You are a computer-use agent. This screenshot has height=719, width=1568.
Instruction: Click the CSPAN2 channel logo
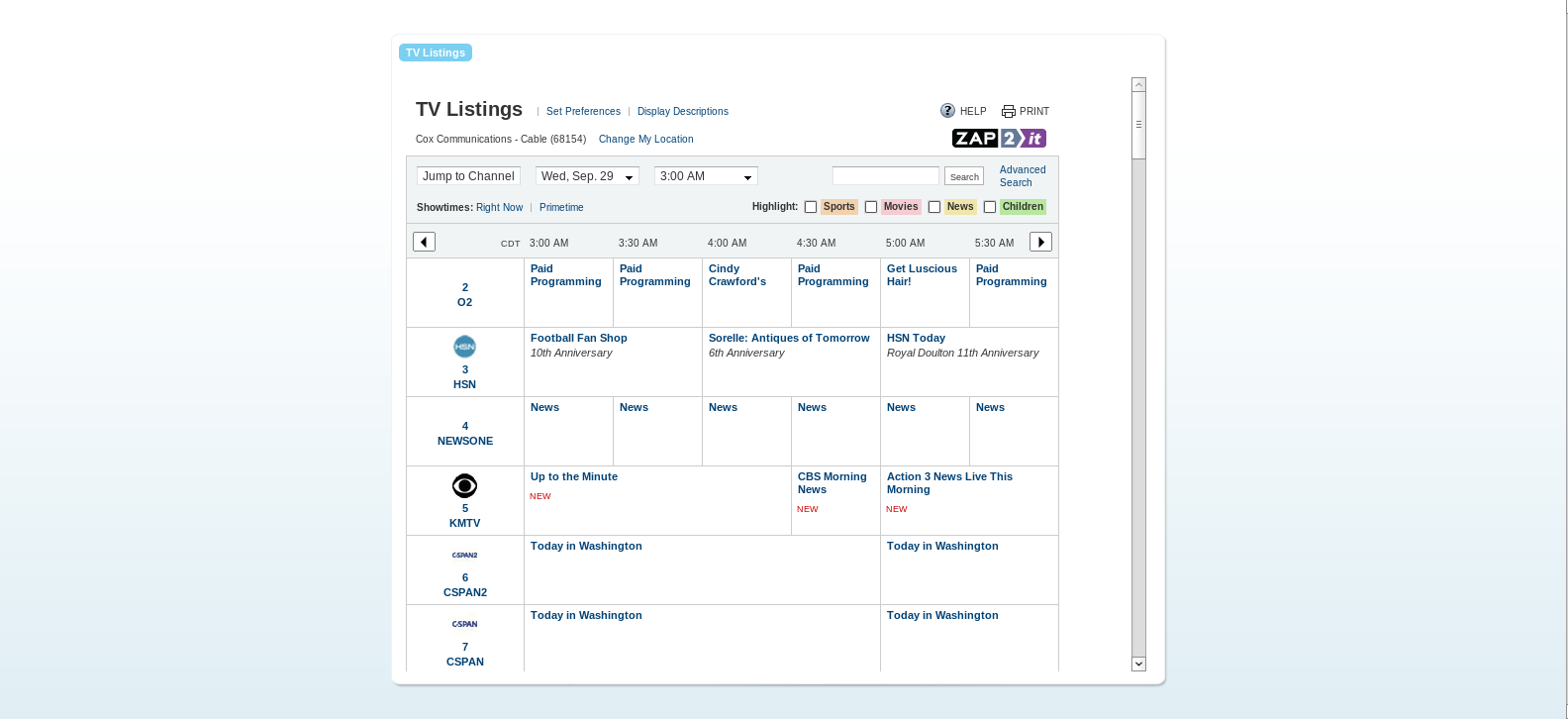pyautogui.click(x=465, y=555)
